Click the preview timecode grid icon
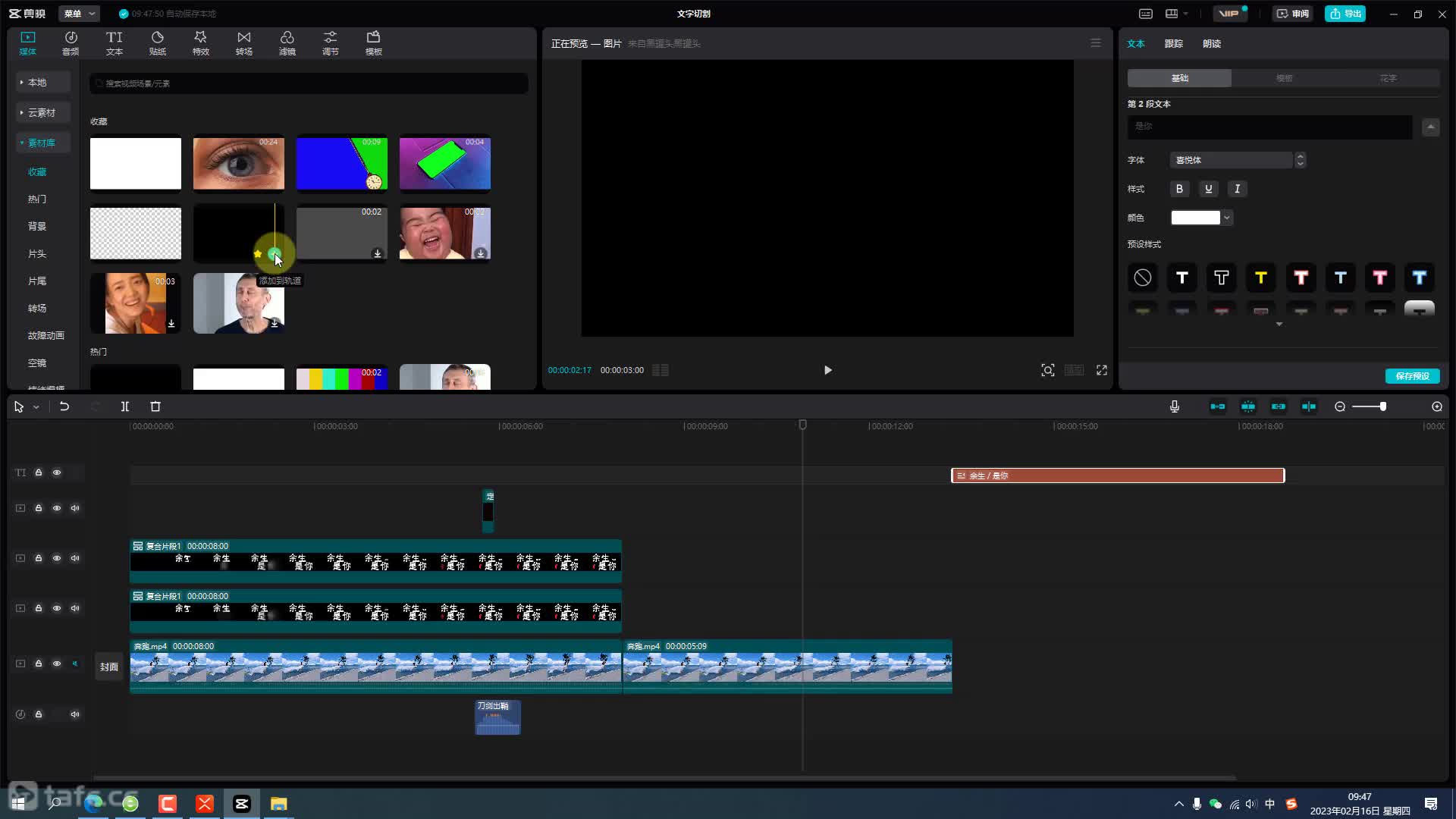 point(661,370)
